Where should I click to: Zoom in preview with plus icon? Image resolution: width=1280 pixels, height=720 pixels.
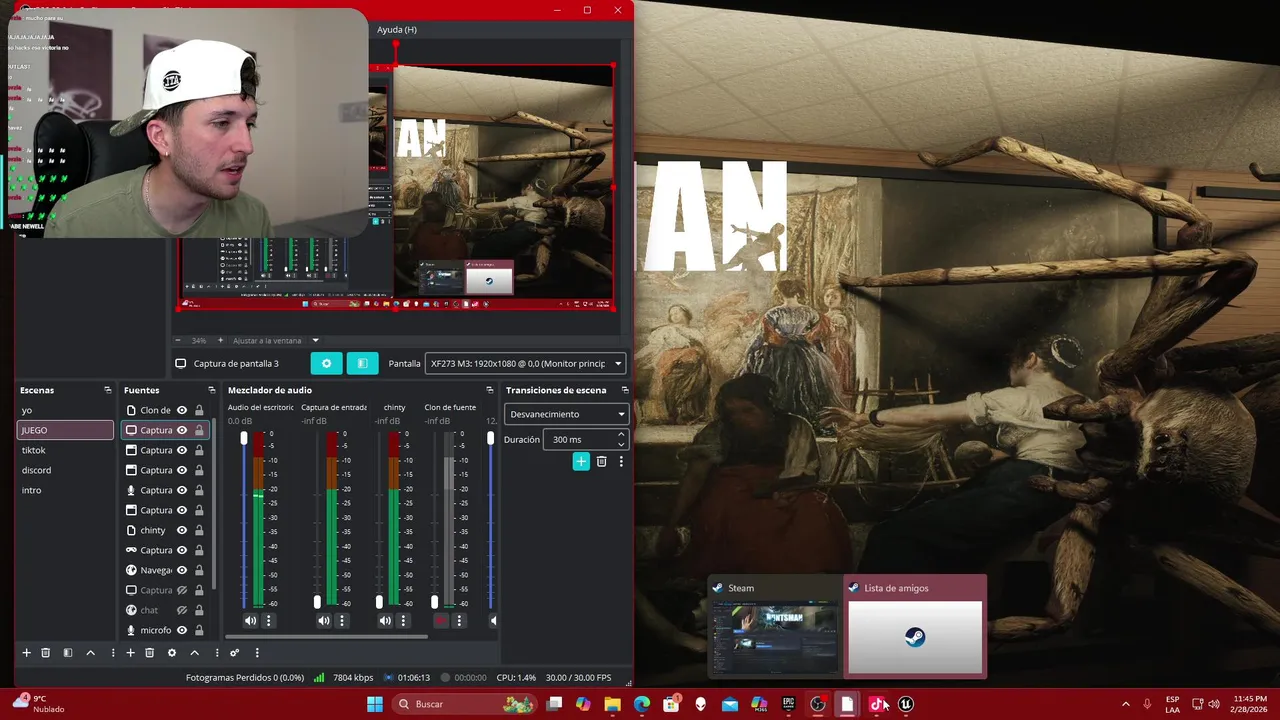pyautogui.click(x=220, y=340)
